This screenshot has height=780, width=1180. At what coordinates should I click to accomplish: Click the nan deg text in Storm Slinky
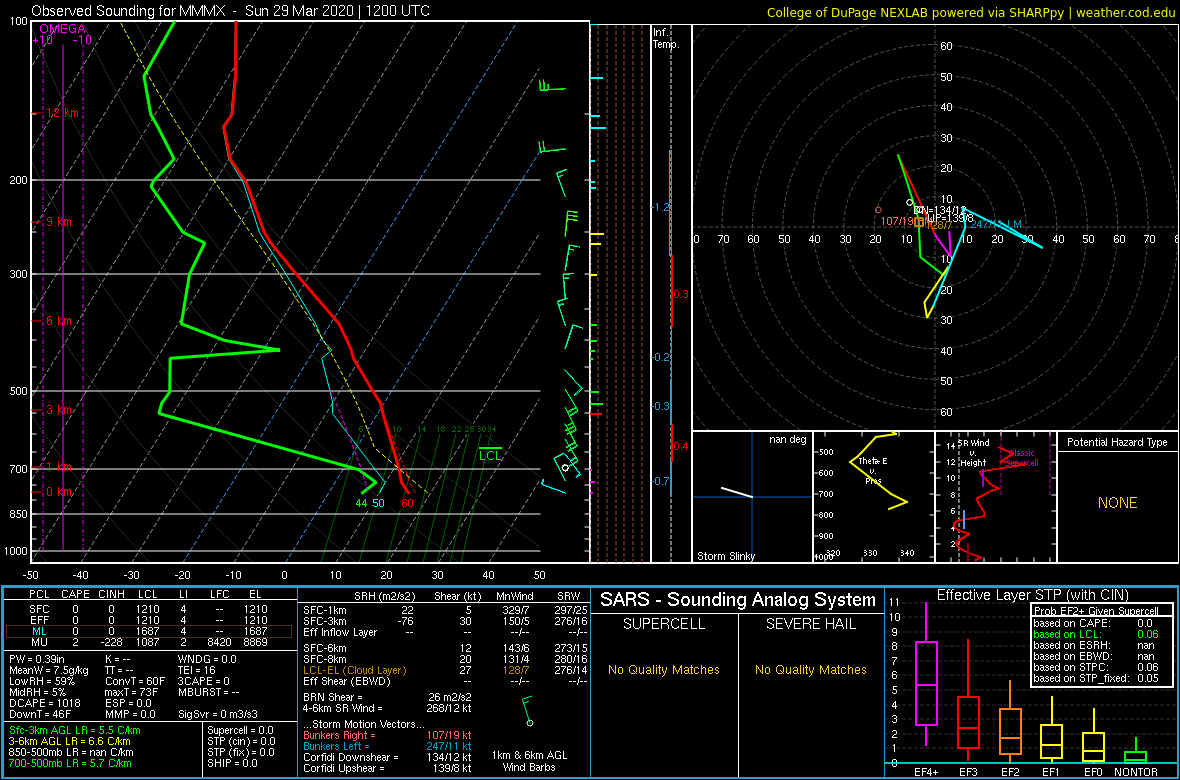click(787, 440)
